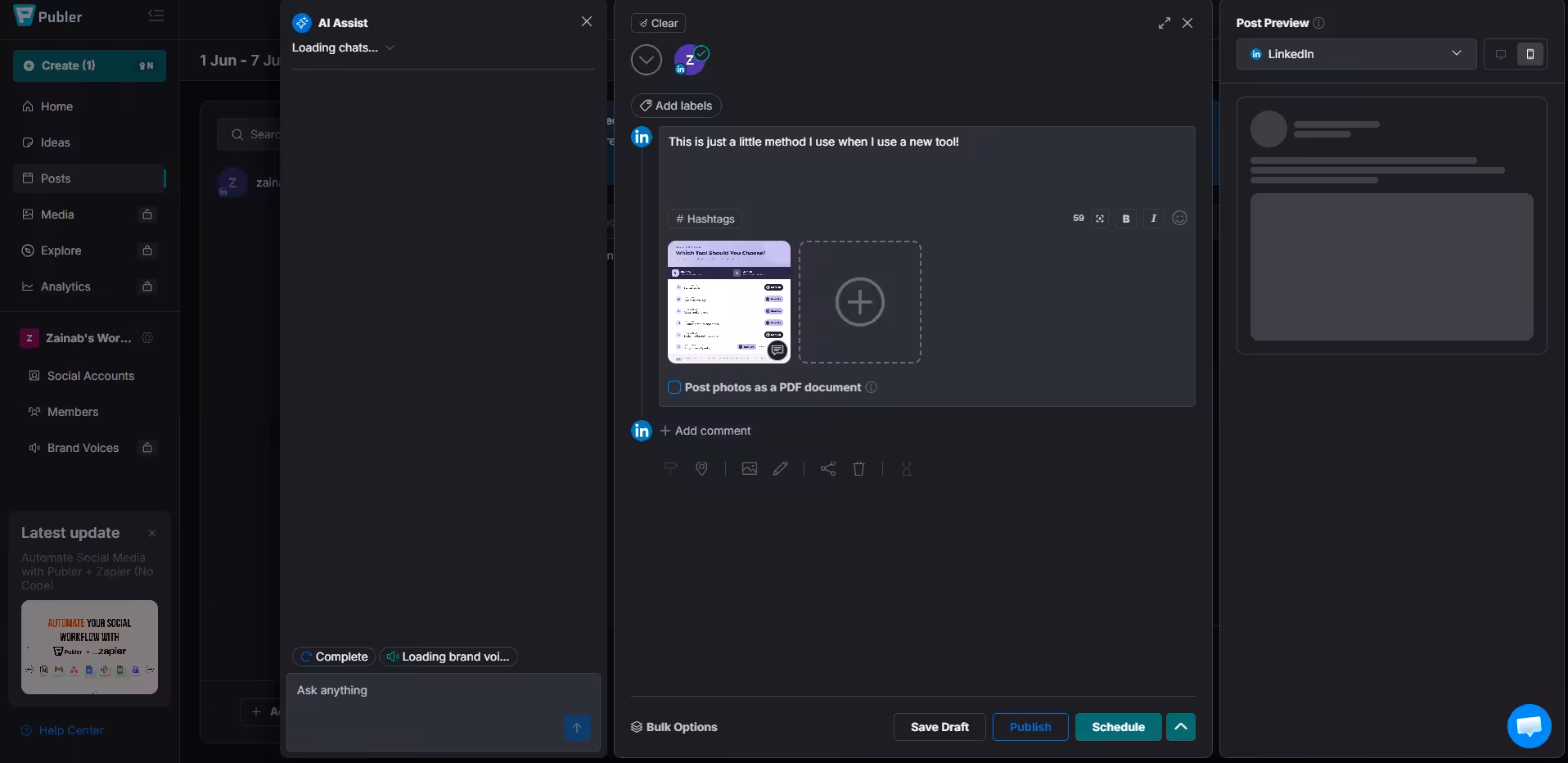1568x763 pixels.
Task: Add a first comment to the post
Action: click(x=705, y=431)
